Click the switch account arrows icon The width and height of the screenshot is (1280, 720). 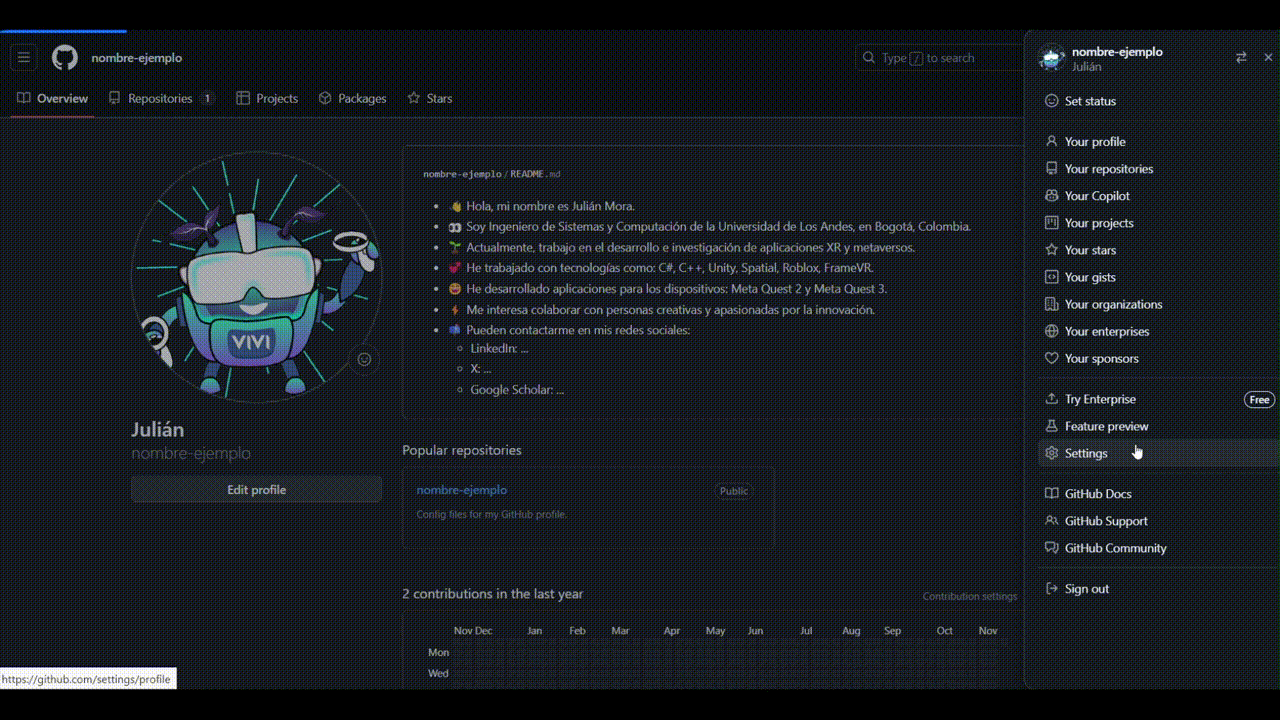1240,57
